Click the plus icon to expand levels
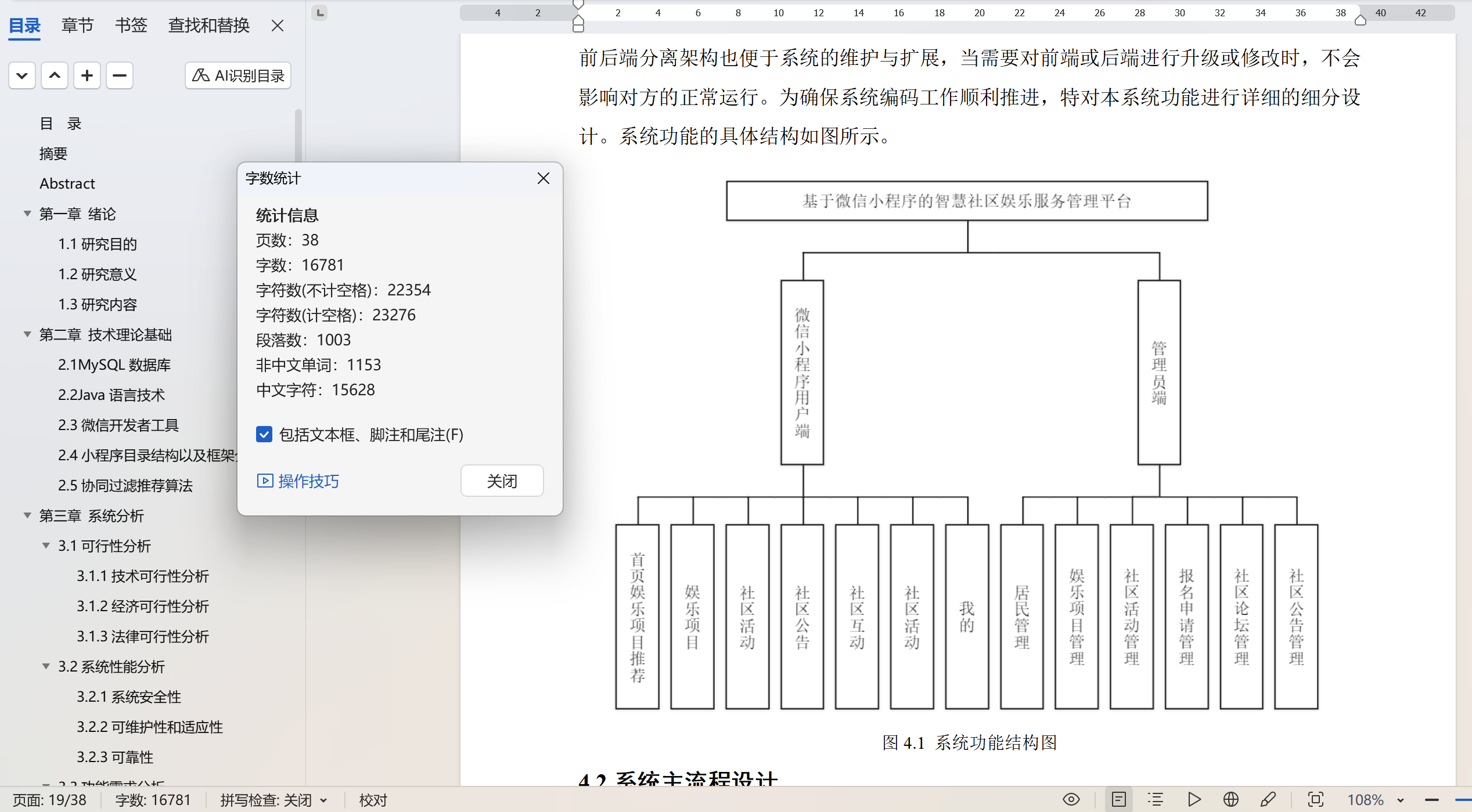Screen dimensions: 1472x812 click(87, 75)
